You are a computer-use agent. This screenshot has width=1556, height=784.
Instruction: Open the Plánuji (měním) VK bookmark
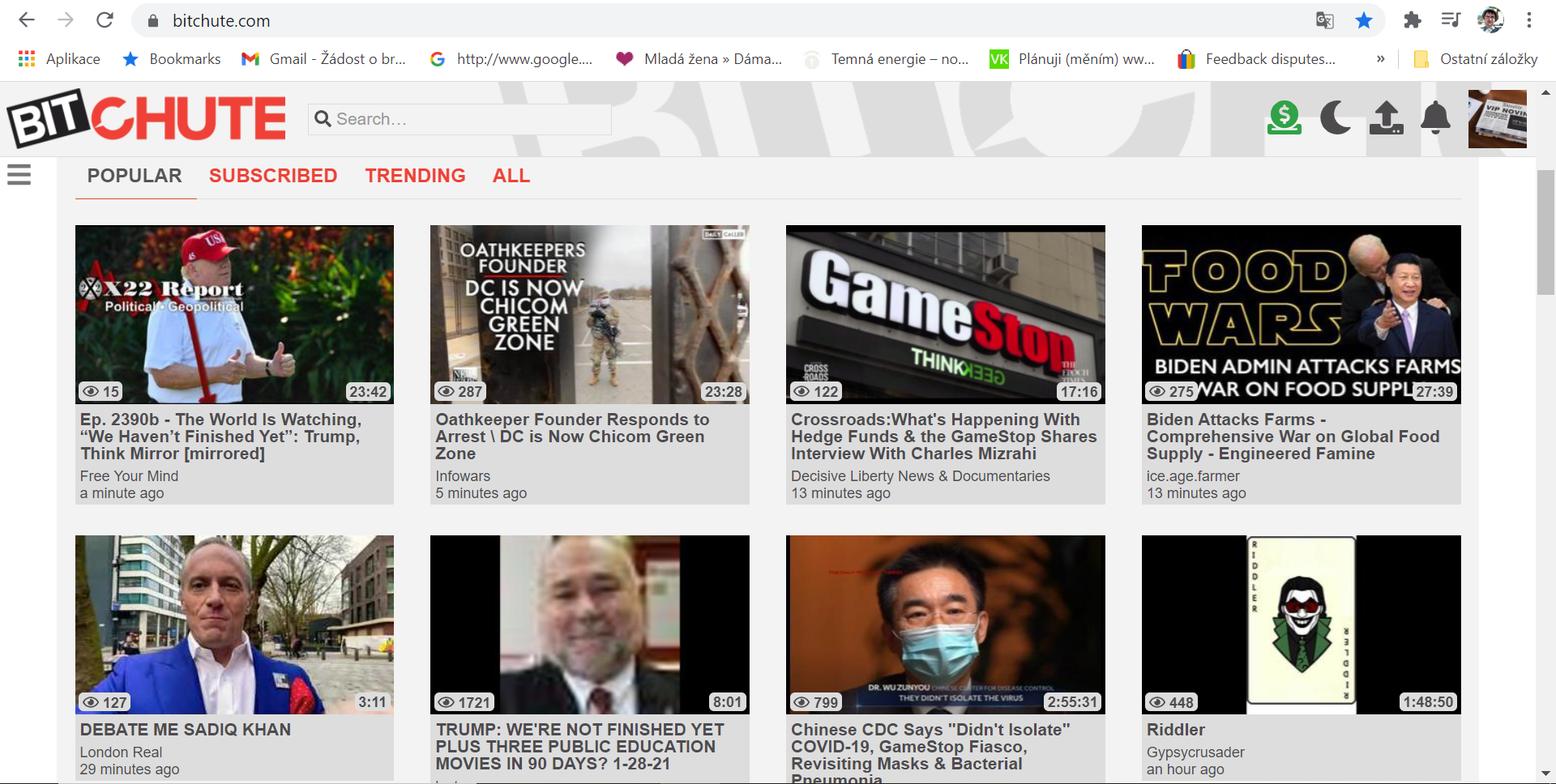1072,59
